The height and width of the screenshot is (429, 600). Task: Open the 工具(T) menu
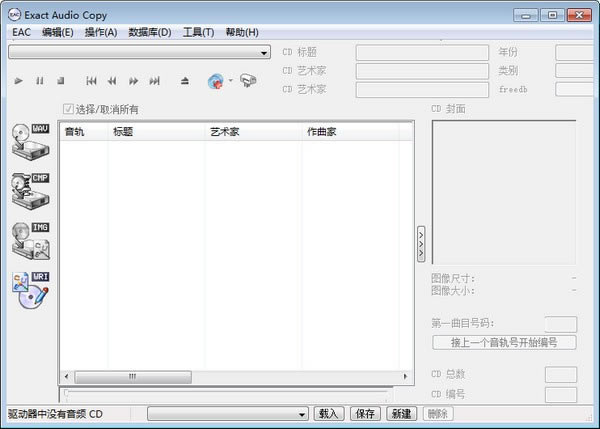pyautogui.click(x=198, y=32)
